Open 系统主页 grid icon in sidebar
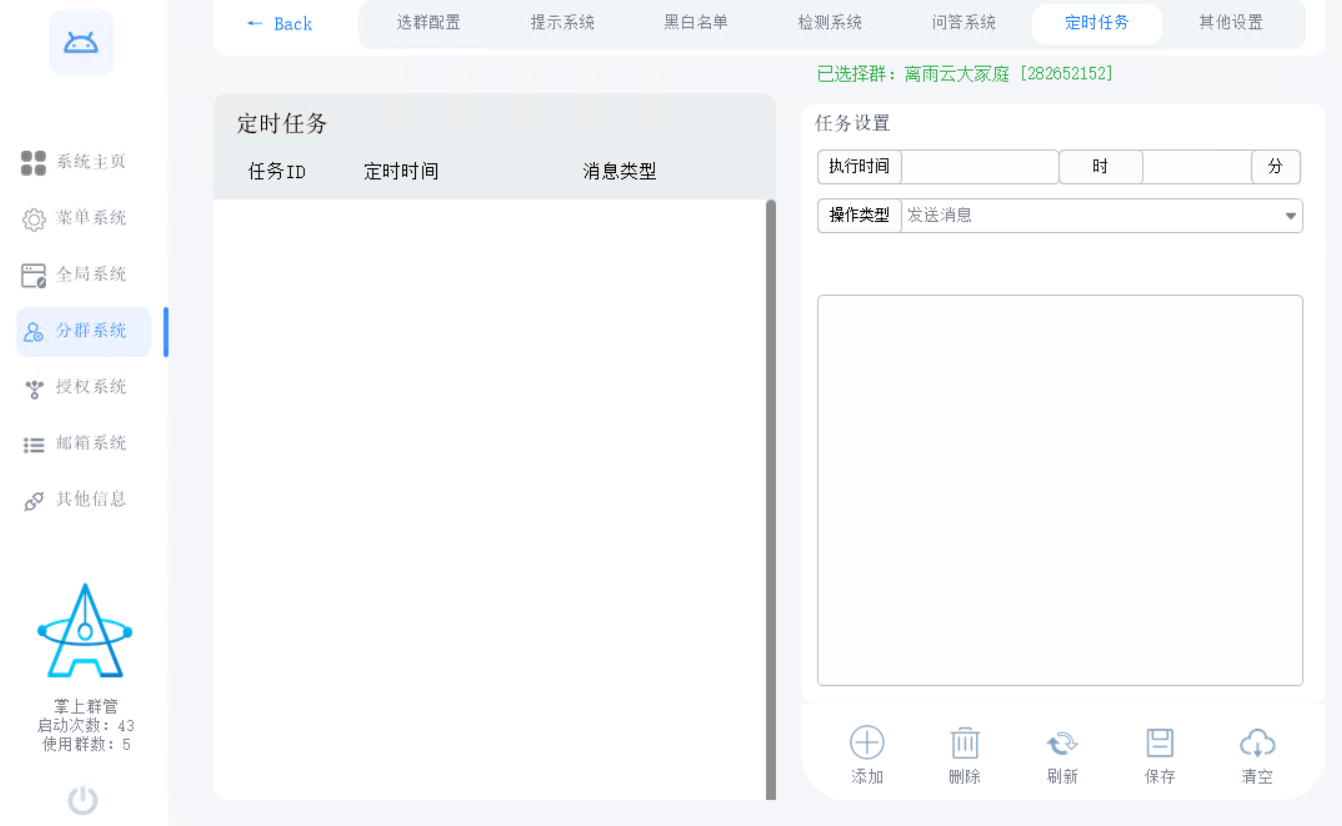The image size is (1342, 826). tap(34, 163)
